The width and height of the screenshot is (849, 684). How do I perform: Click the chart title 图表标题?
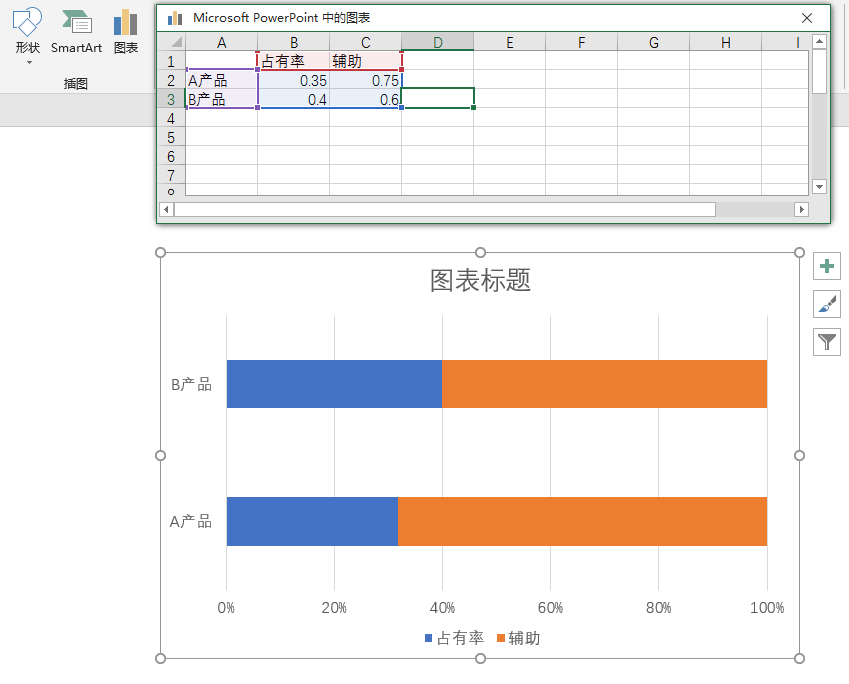[480, 280]
